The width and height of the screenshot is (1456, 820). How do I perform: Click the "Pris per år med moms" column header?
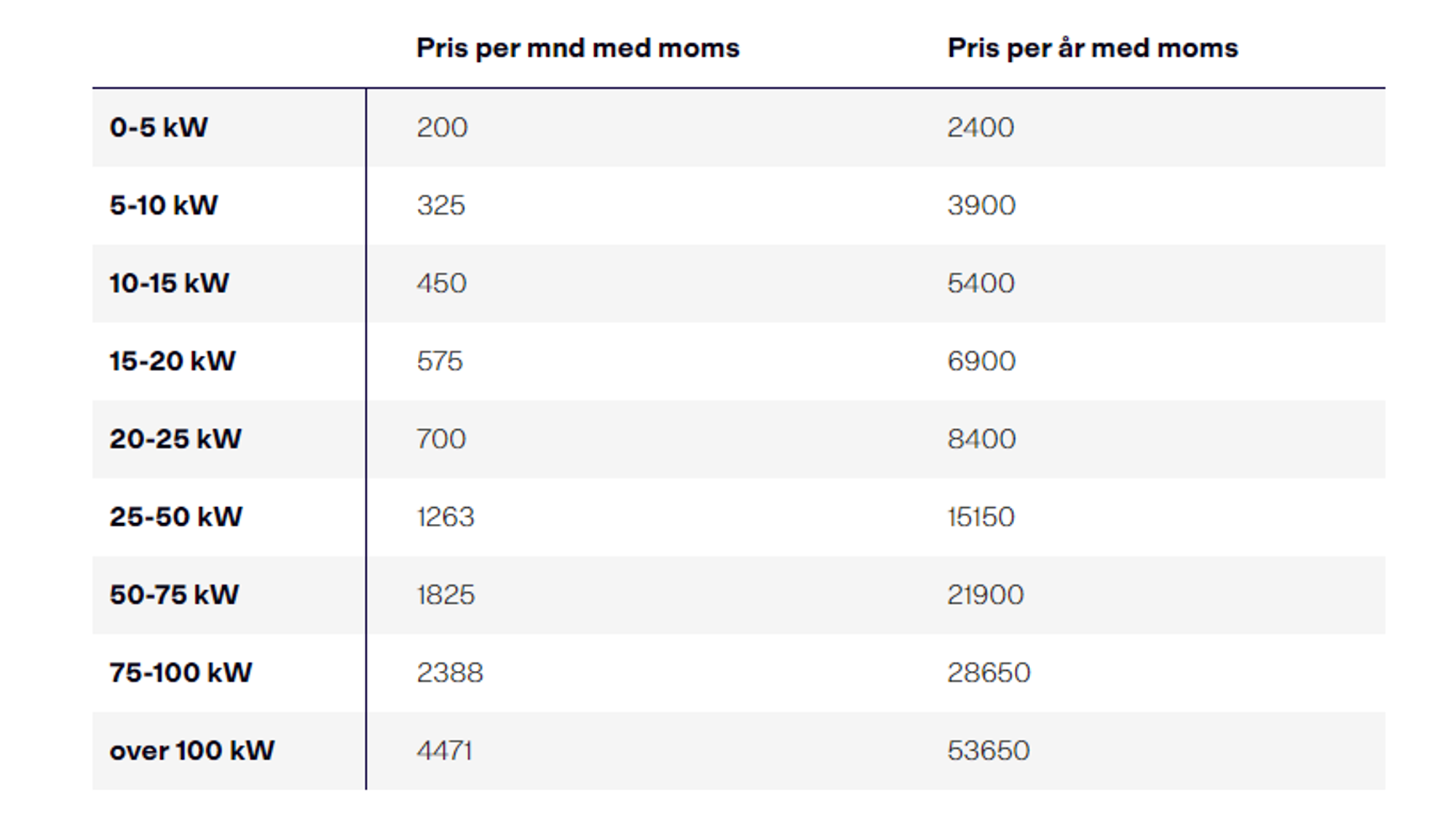click(1092, 48)
